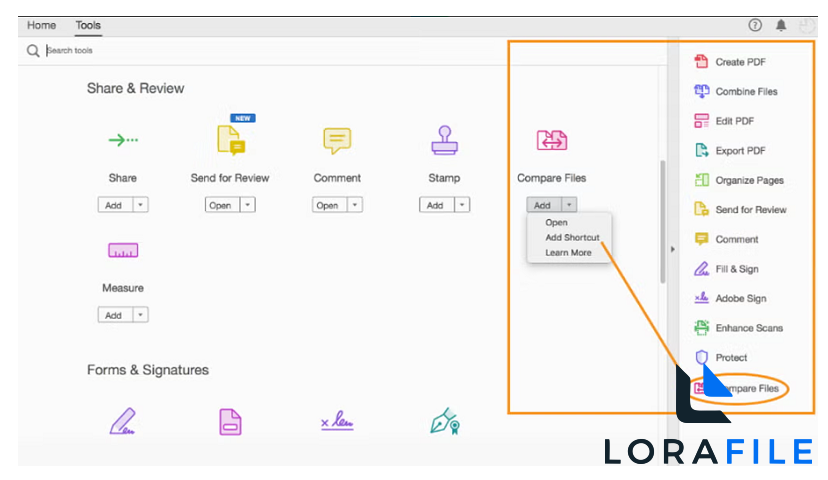
Task: Click the Fill & Sign label in right pane
Action: (737, 269)
